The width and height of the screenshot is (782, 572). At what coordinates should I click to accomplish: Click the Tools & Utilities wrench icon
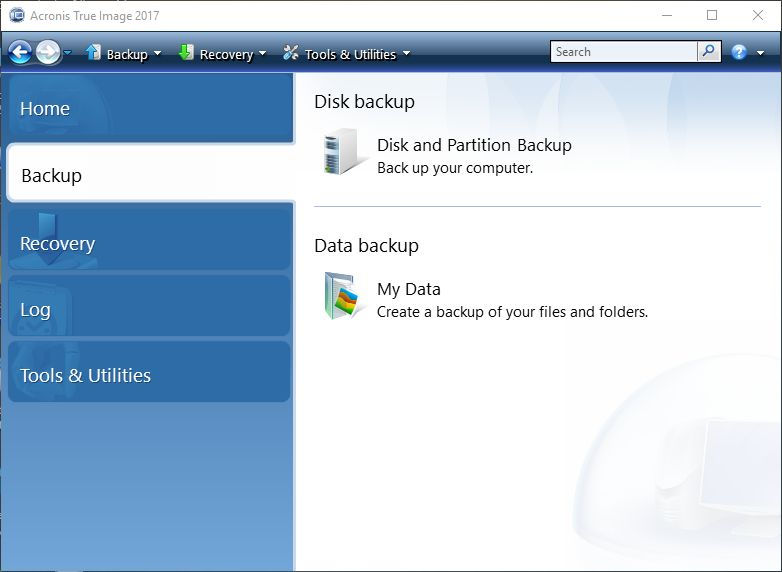coord(290,52)
